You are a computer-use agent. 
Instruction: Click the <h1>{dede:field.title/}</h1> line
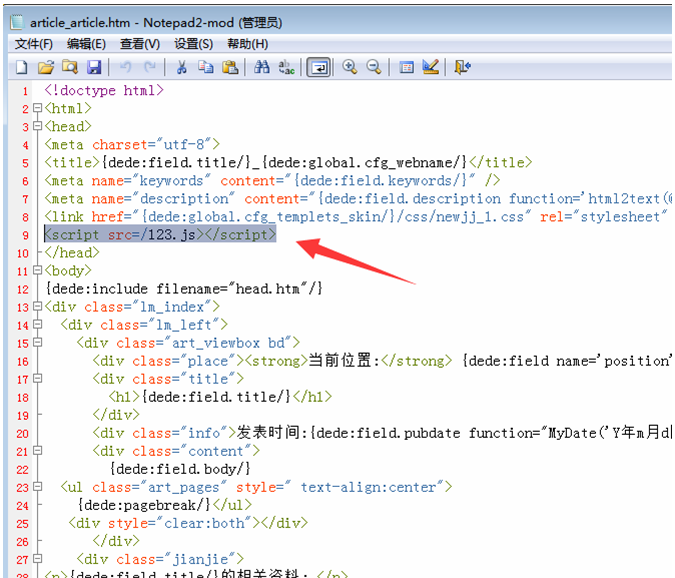(x=220, y=397)
